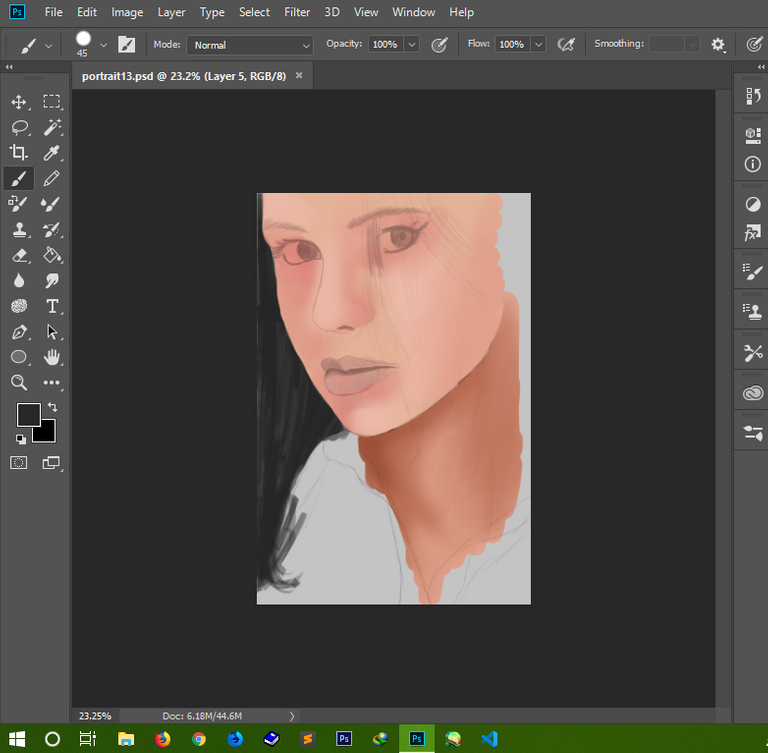The height and width of the screenshot is (753, 768).
Task: Select the Brush tool in toolbox
Action: coord(19,178)
